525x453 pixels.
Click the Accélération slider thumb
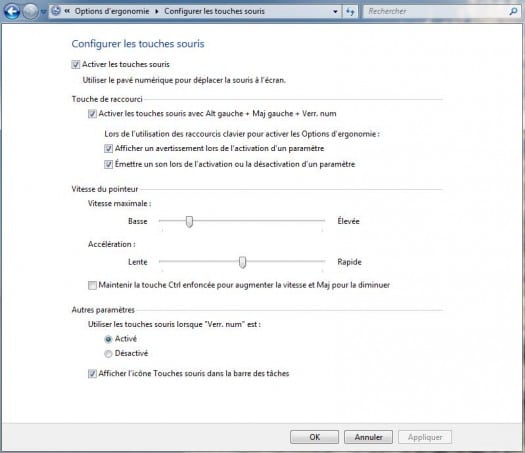coord(242,262)
